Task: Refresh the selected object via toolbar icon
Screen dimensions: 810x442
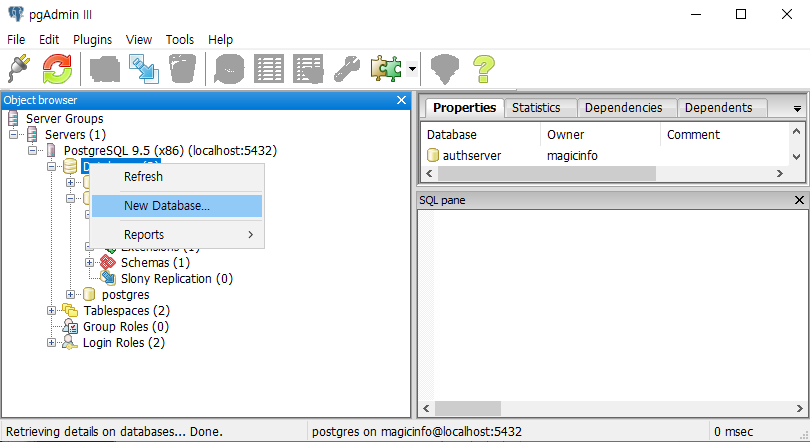Action: click(57, 69)
